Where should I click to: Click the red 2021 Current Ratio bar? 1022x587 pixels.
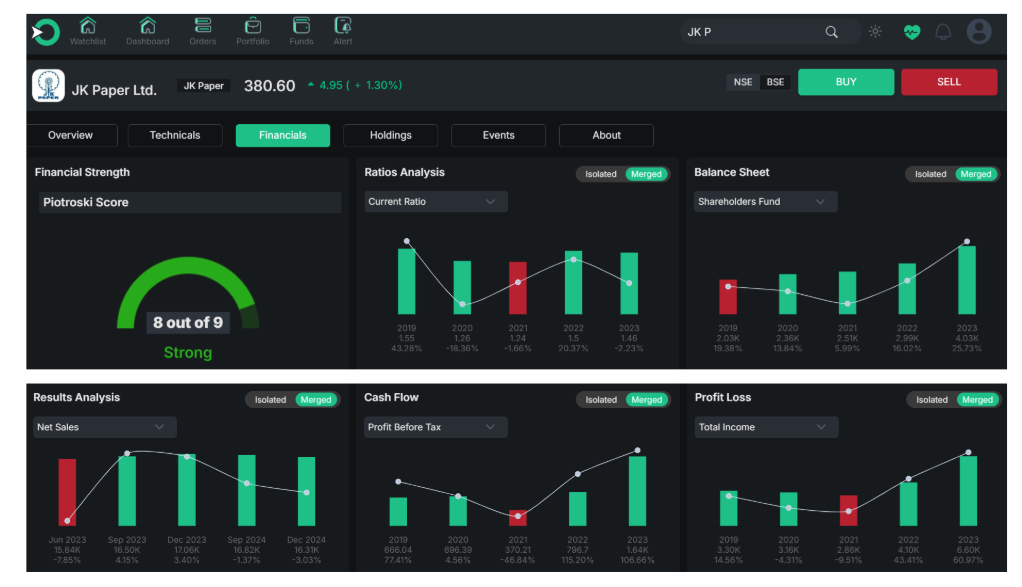pyautogui.click(x=518, y=288)
